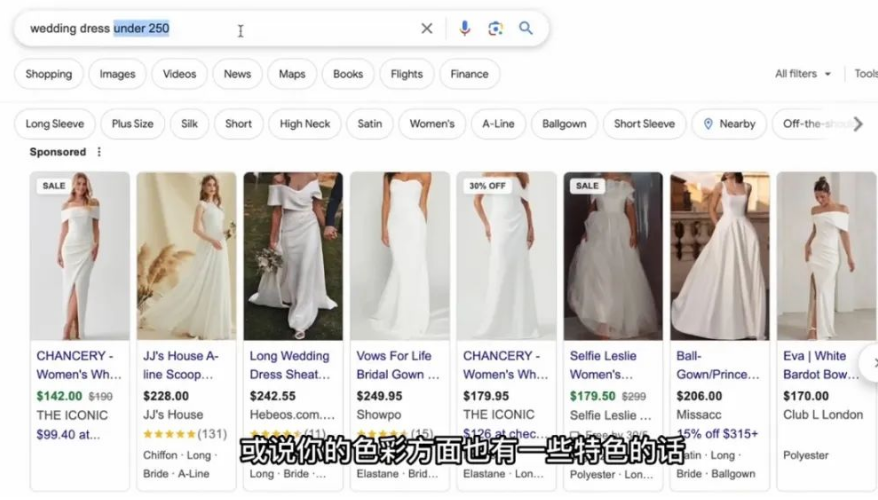878x500 pixels.
Task: Open the $142.00 CHANCERY dress image
Action: click(80, 256)
